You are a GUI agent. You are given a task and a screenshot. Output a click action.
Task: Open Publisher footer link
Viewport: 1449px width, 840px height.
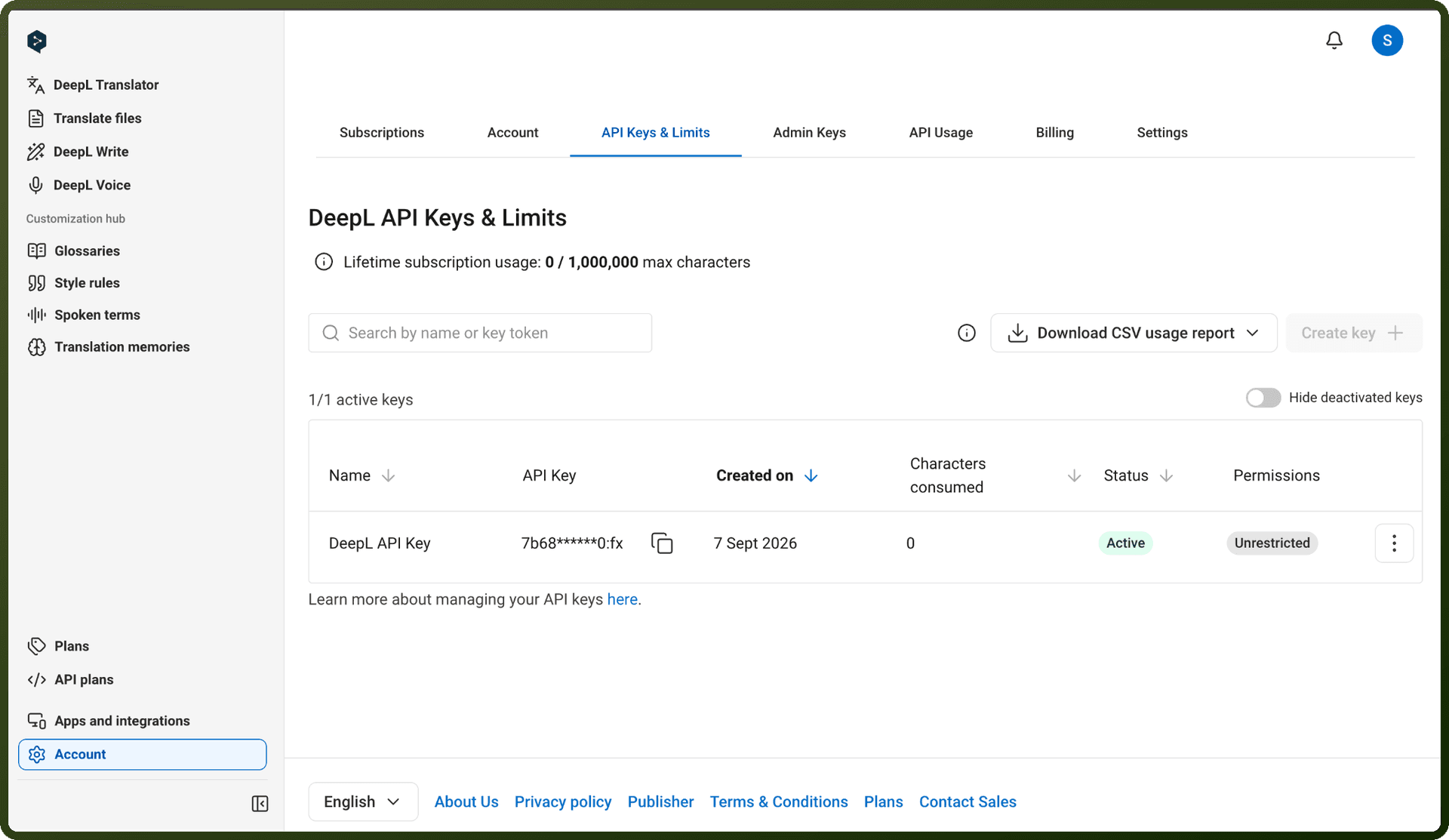(660, 802)
